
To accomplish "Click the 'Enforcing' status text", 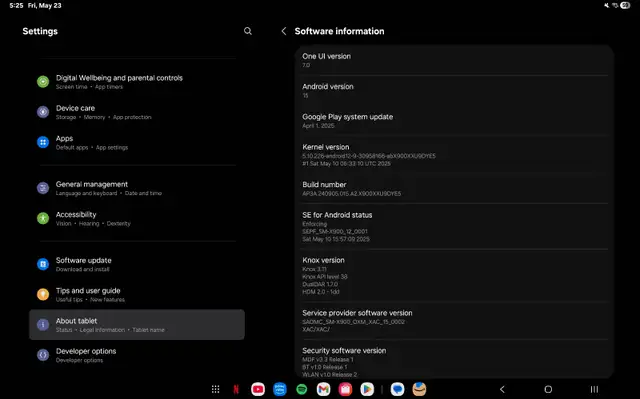I will tap(314, 224).
